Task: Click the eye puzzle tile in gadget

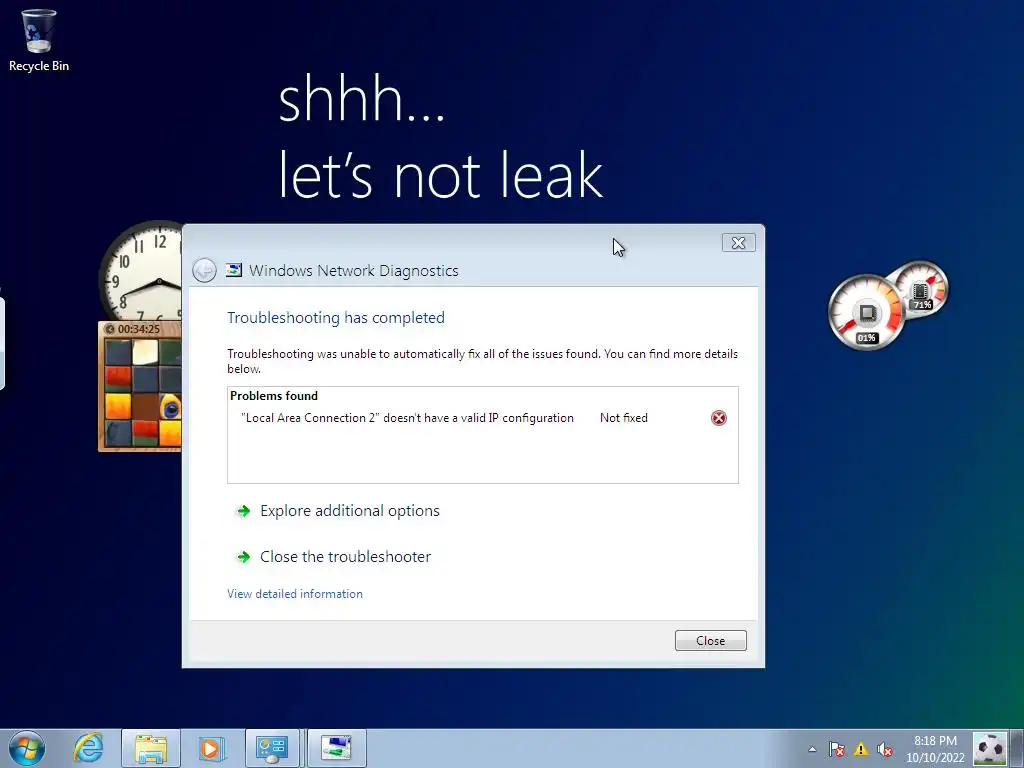Action: pos(170,408)
